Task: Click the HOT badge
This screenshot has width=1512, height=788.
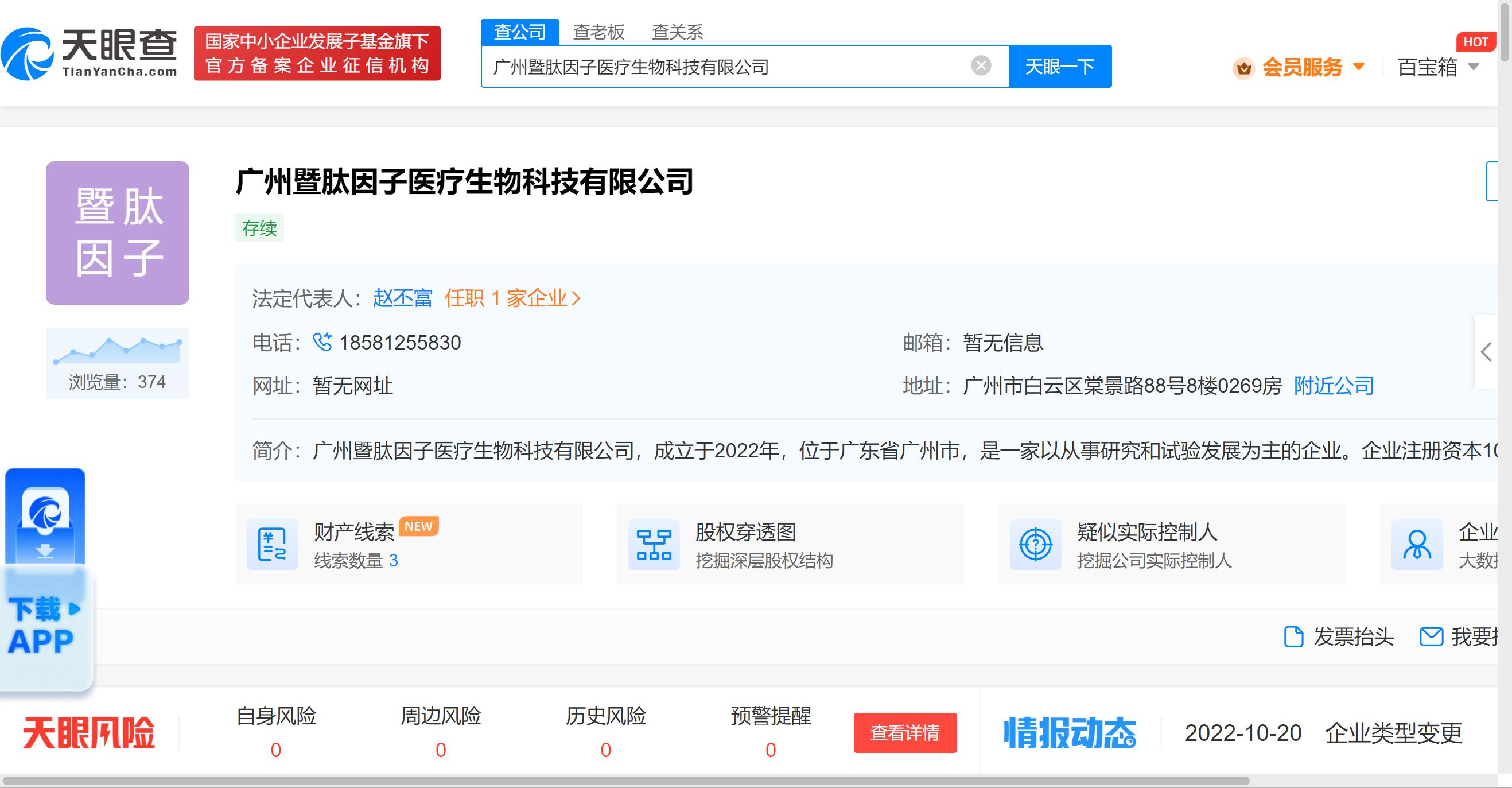Action: pos(1476,42)
